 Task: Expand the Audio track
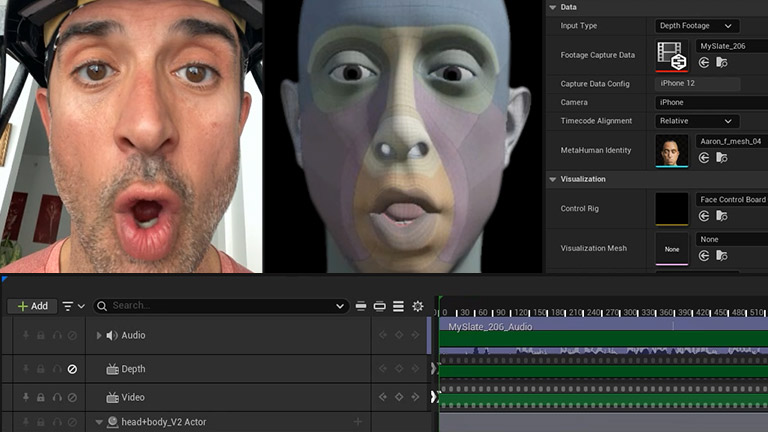pos(99,335)
